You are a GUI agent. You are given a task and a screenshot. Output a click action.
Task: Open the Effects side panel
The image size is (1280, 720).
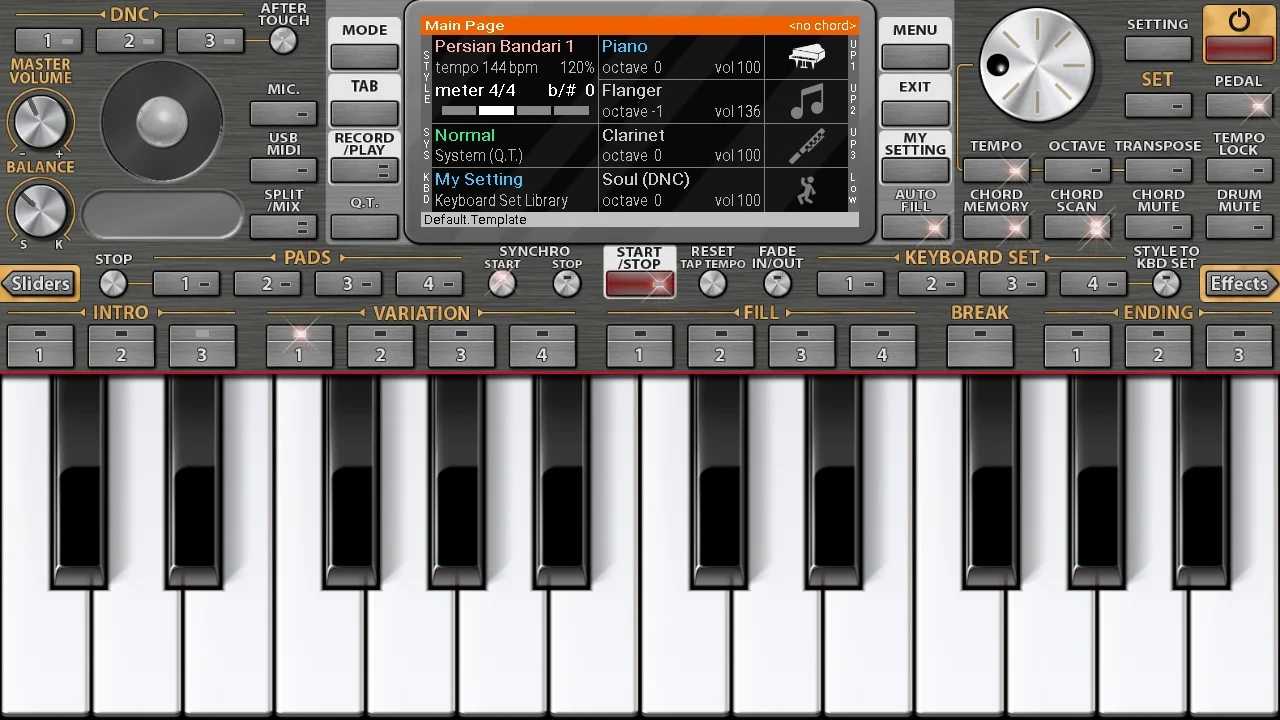[1239, 284]
